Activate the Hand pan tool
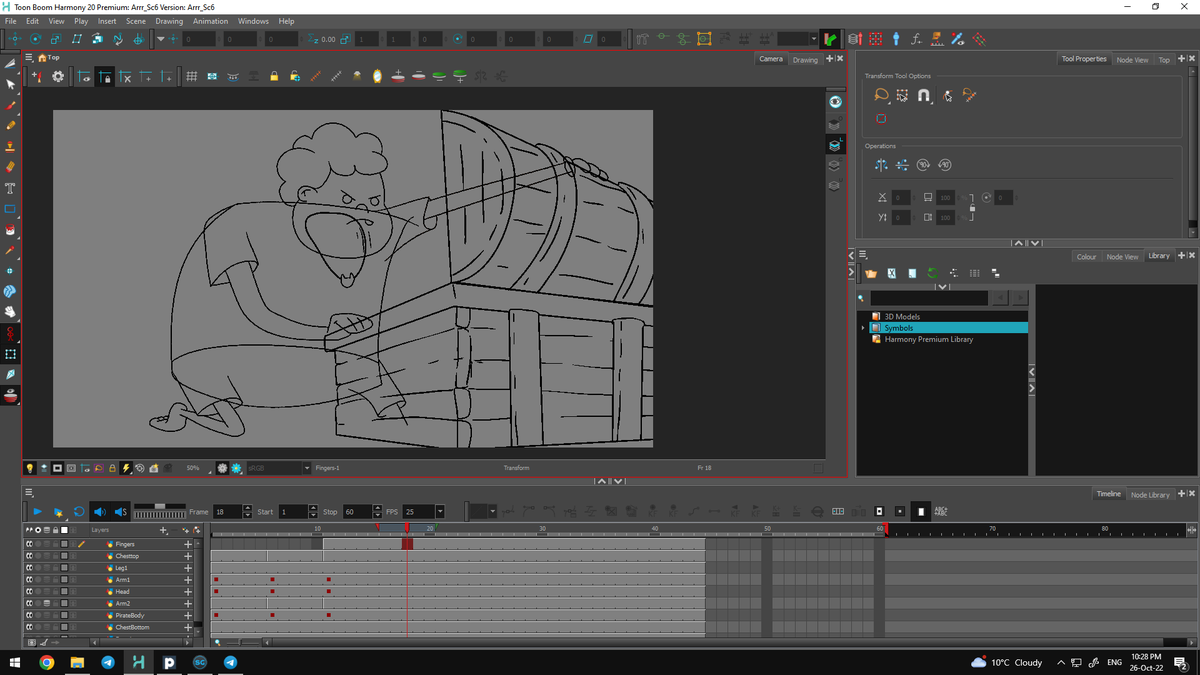1200x675 pixels. click(11, 312)
